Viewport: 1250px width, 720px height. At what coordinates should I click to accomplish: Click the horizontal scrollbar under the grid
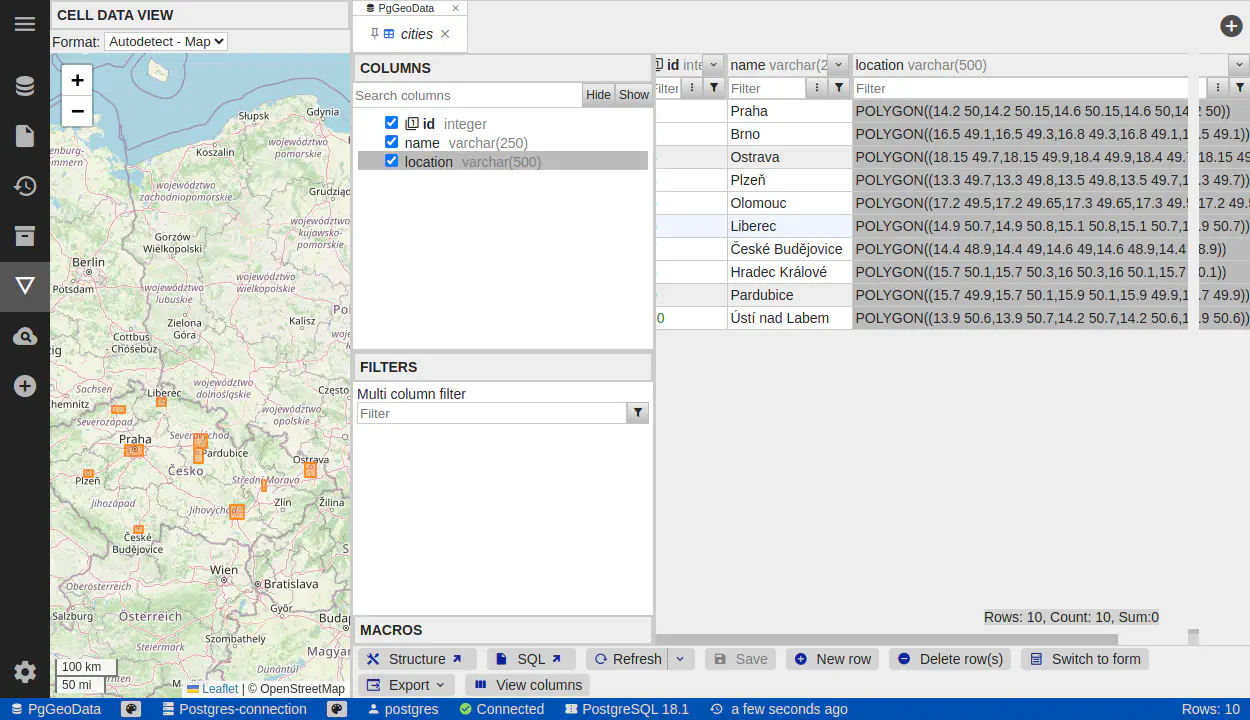point(886,640)
